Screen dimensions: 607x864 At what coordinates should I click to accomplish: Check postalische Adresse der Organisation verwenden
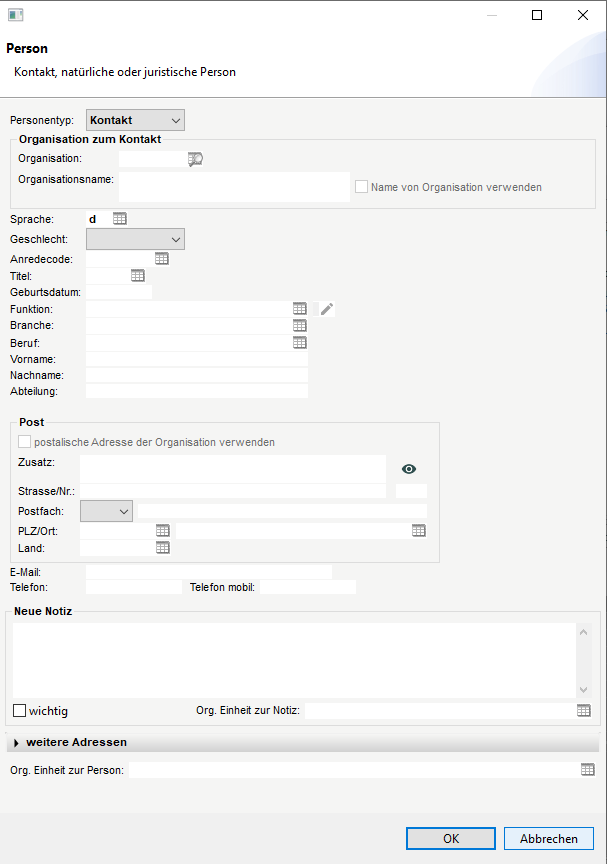point(25,442)
